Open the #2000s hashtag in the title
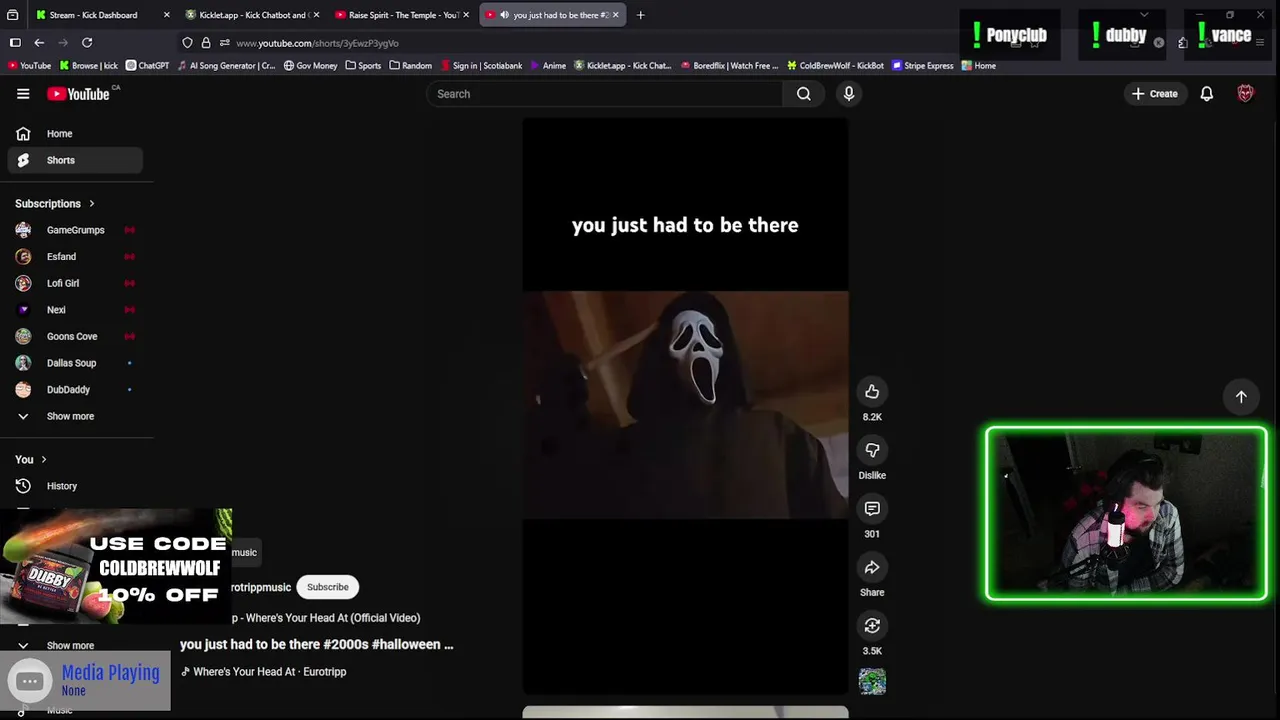The image size is (1280, 720). (345, 645)
